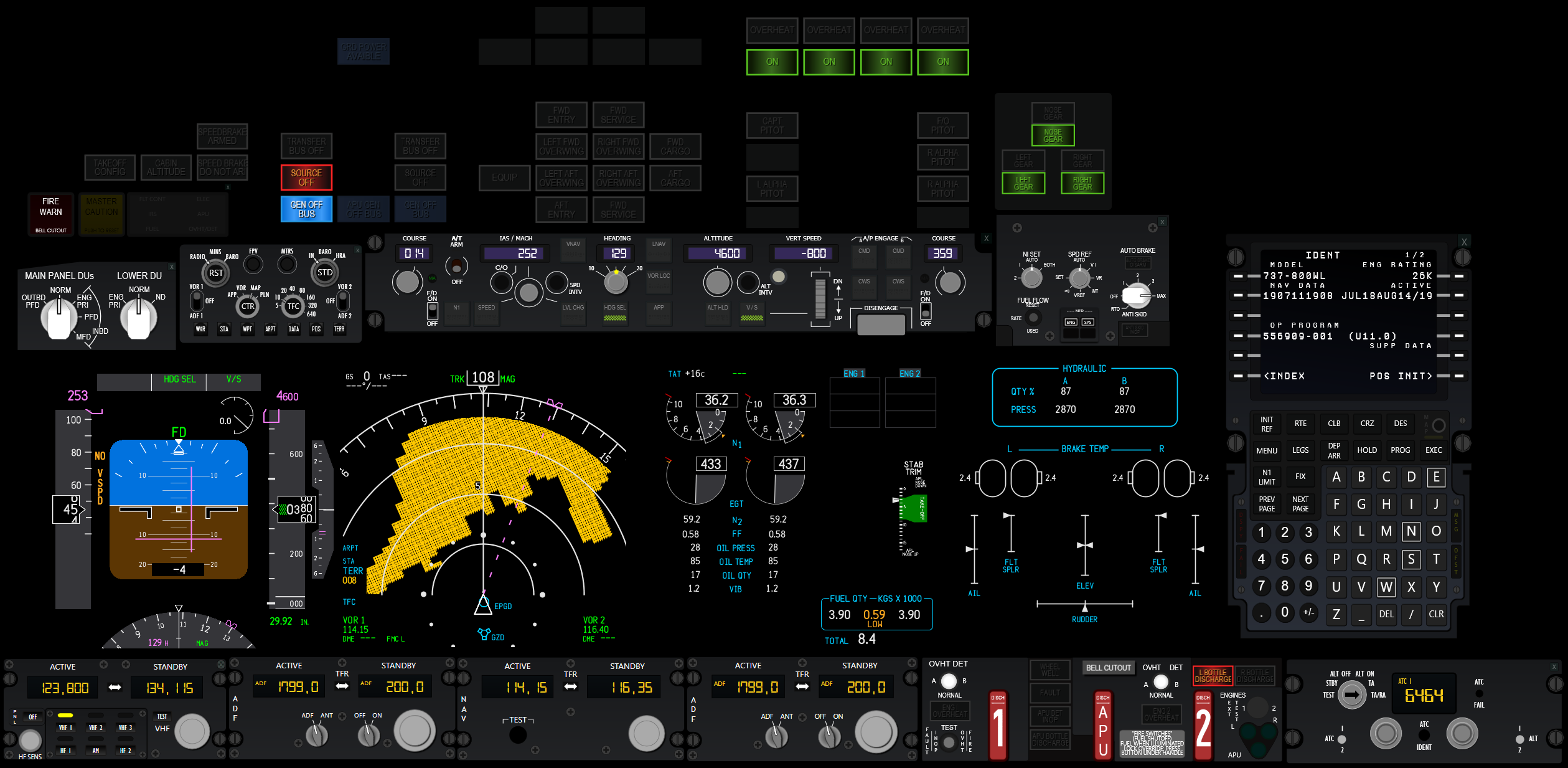This screenshot has width=1568, height=768.
Task: Adjust the vertical speed thumbwheel
Action: tap(820, 300)
